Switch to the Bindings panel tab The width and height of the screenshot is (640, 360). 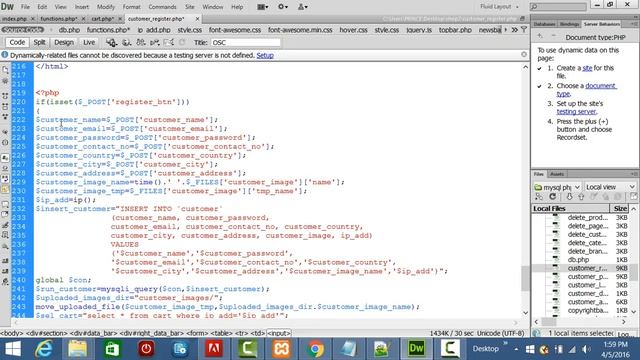tap(569, 24)
